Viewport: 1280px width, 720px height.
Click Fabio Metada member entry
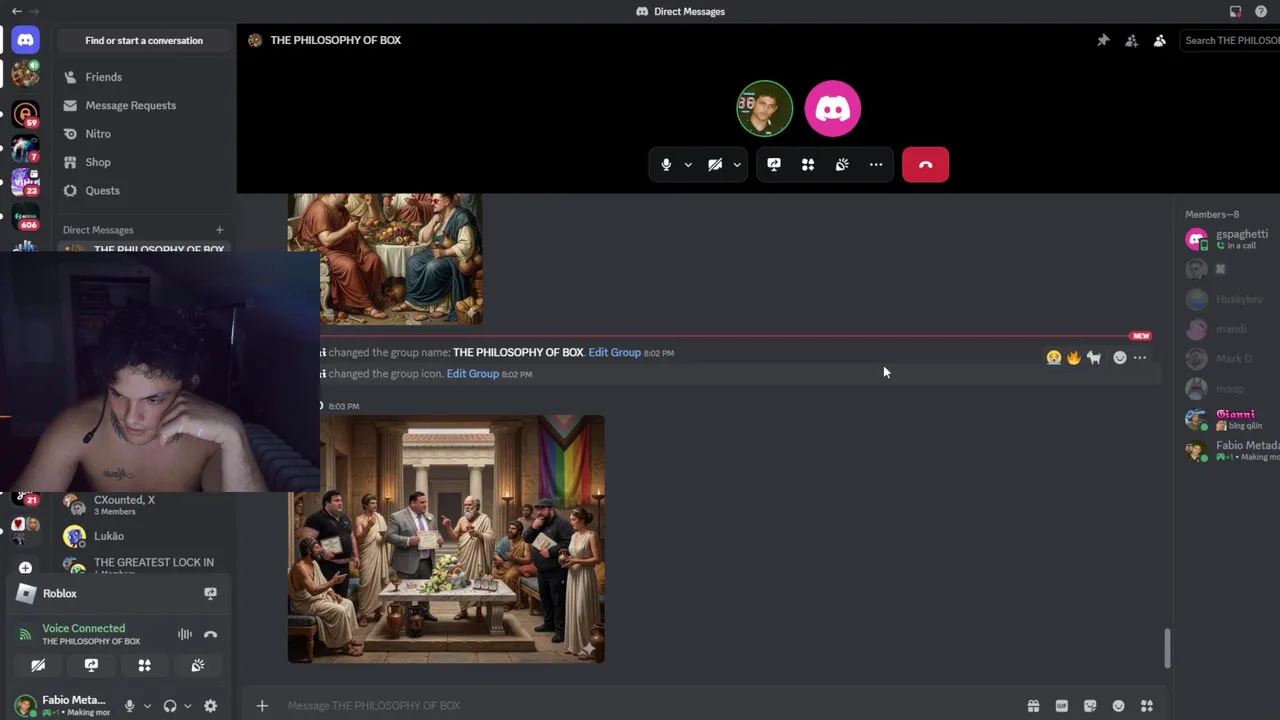coord(1231,451)
